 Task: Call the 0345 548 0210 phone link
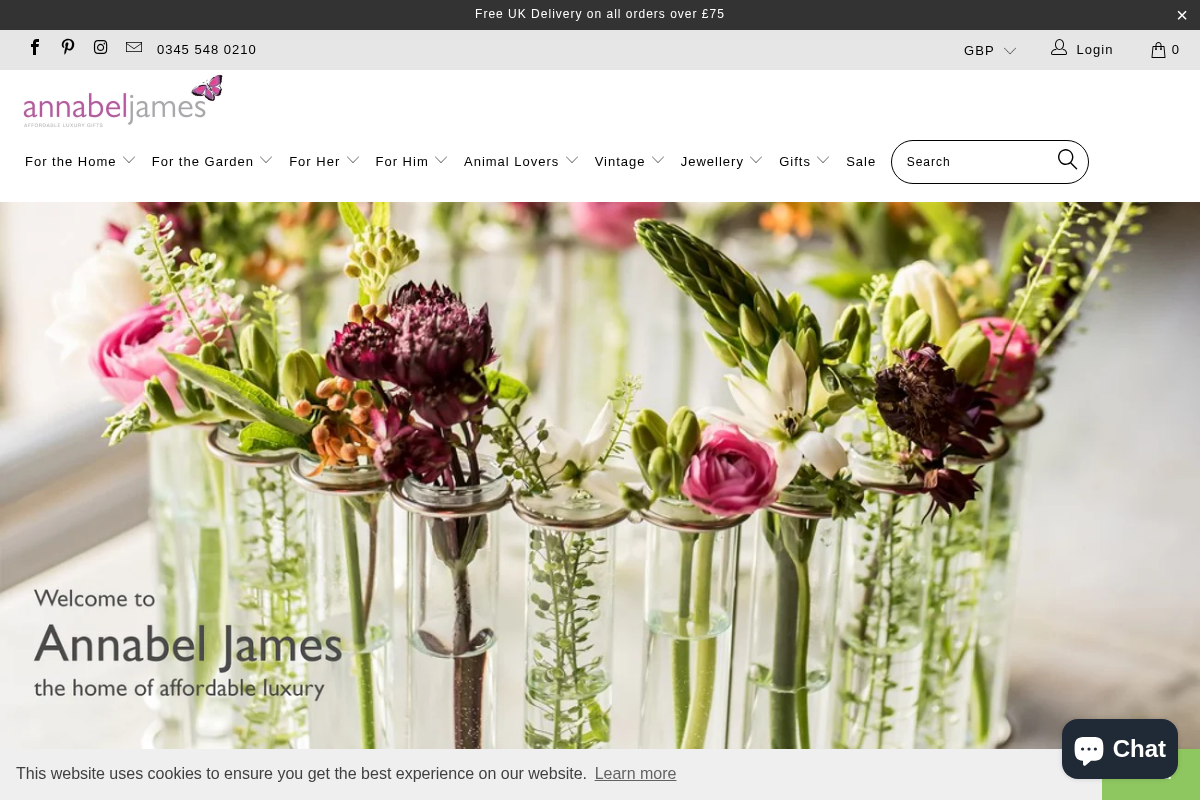pos(206,49)
